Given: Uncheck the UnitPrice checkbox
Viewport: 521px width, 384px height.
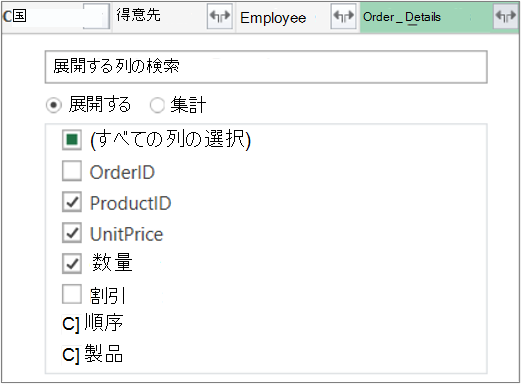Looking at the screenshot, I should (x=72, y=233).
